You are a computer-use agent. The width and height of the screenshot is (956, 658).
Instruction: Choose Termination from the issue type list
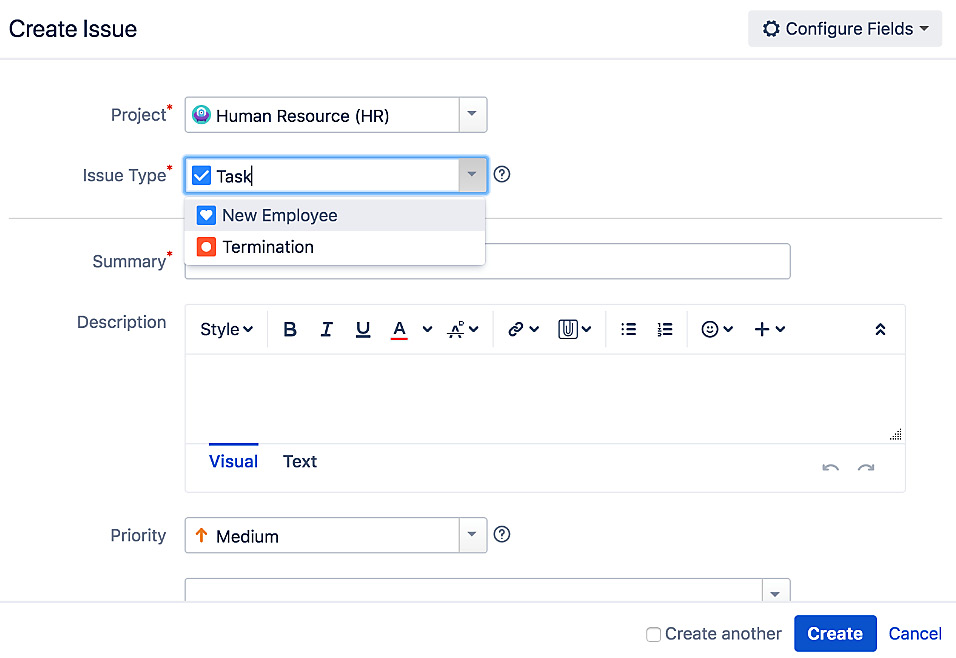click(268, 247)
